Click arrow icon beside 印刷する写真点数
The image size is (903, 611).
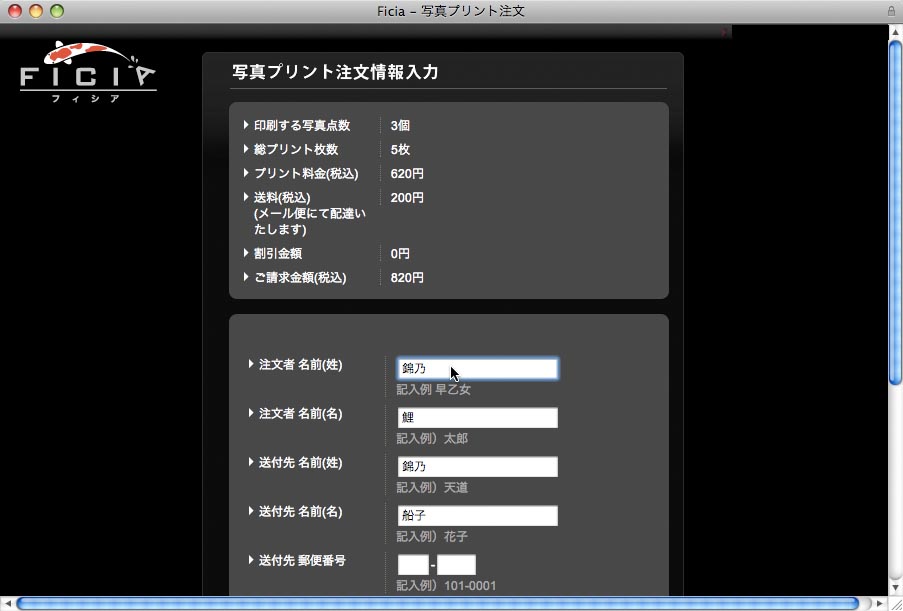(246, 125)
